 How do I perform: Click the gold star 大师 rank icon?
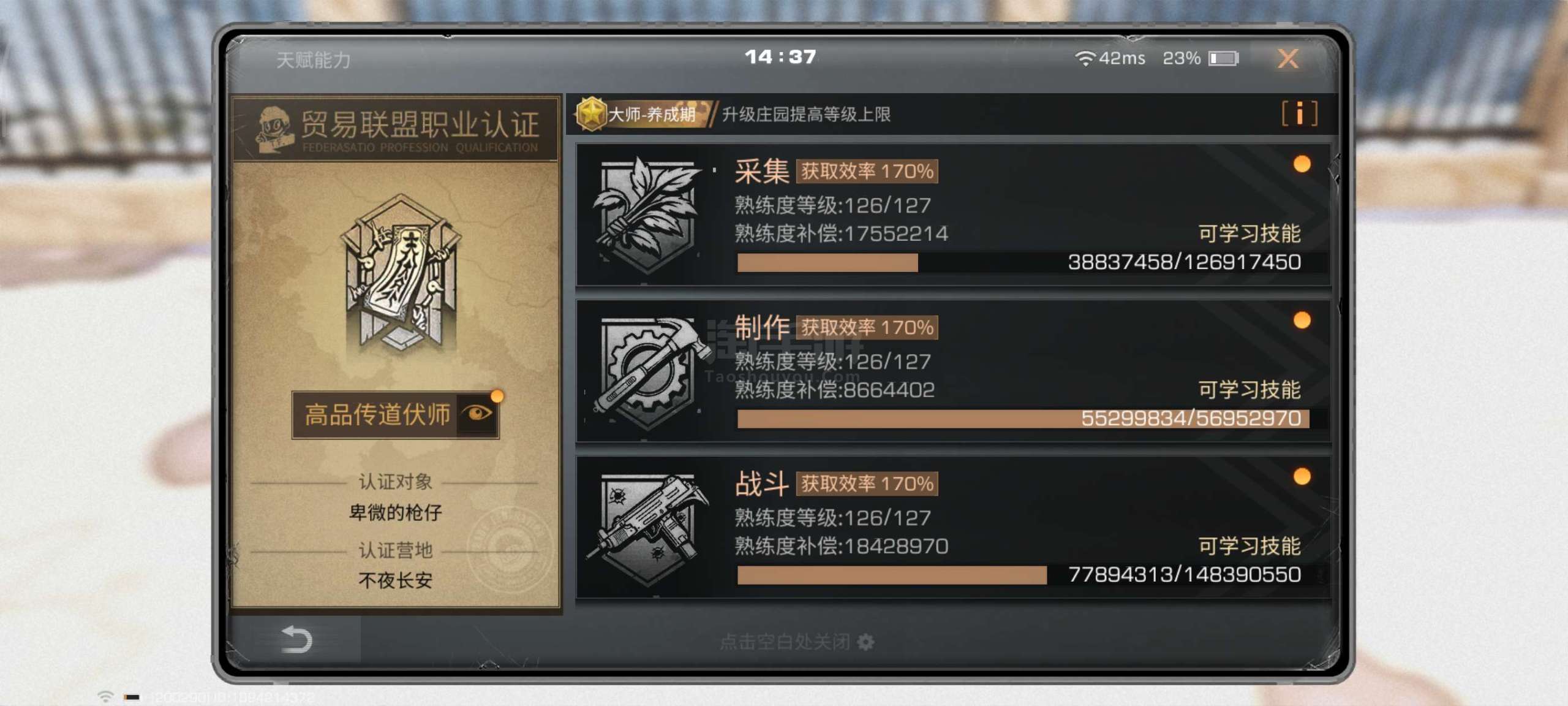coord(591,114)
